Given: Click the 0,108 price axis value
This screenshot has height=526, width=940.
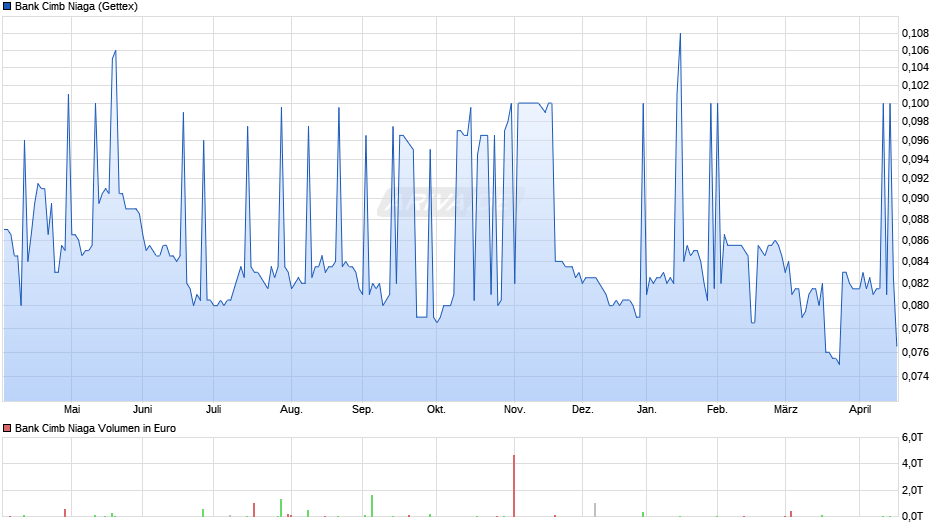Looking at the screenshot, I should pyautogui.click(x=915, y=33).
